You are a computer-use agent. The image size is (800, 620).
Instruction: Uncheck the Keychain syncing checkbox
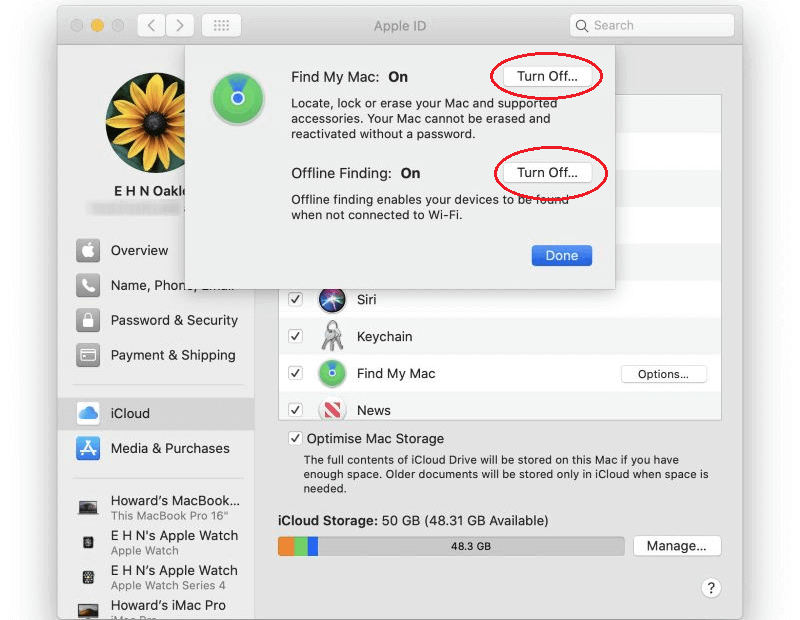point(295,336)
